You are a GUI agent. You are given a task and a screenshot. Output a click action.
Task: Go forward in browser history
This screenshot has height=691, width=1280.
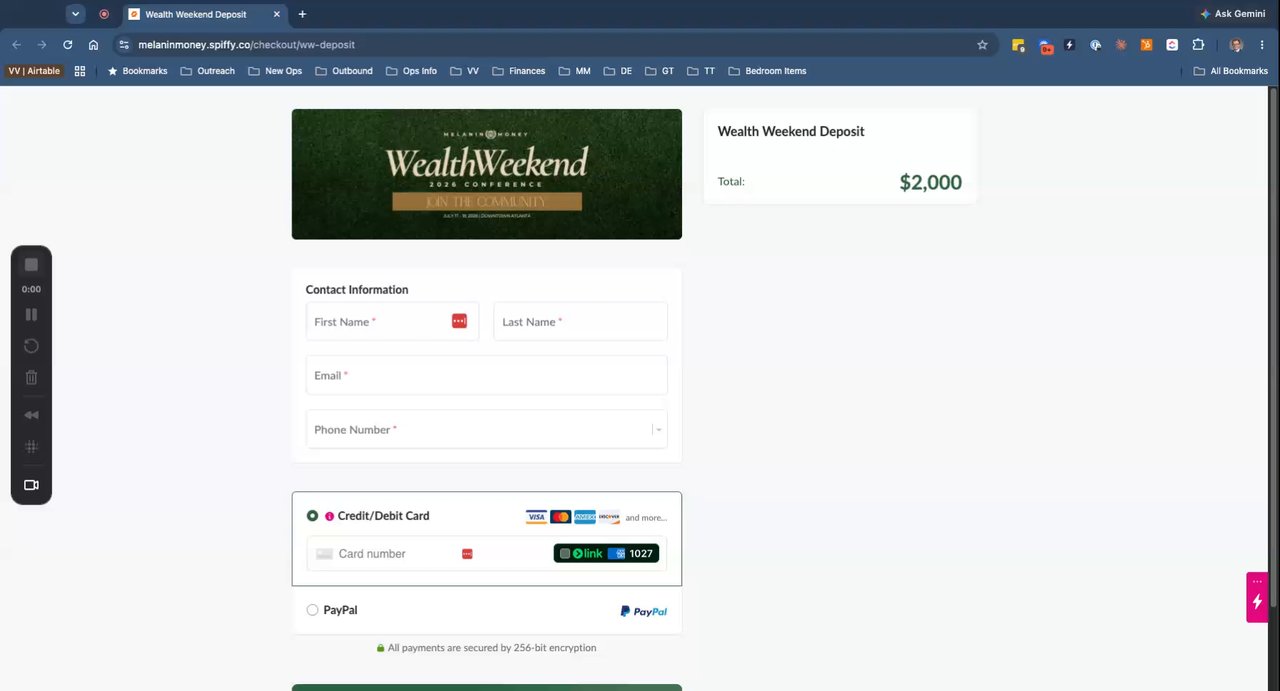42,45
